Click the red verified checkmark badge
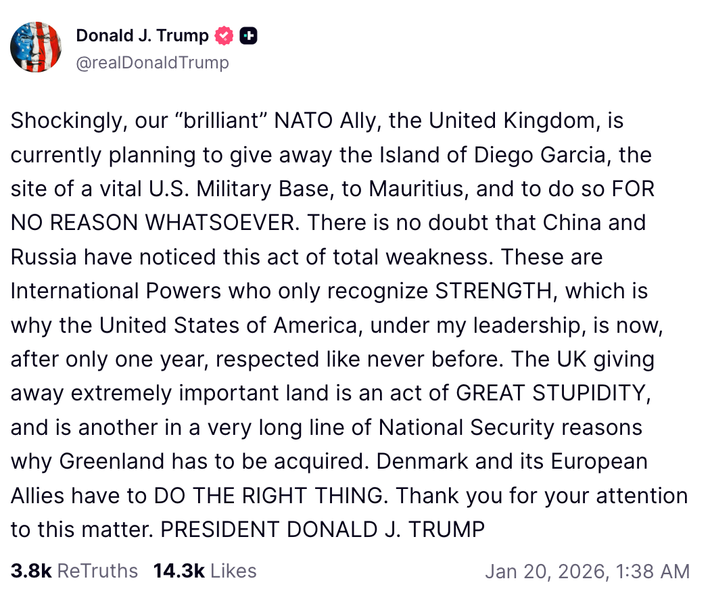710x602 pixels. tap(225, 36)
